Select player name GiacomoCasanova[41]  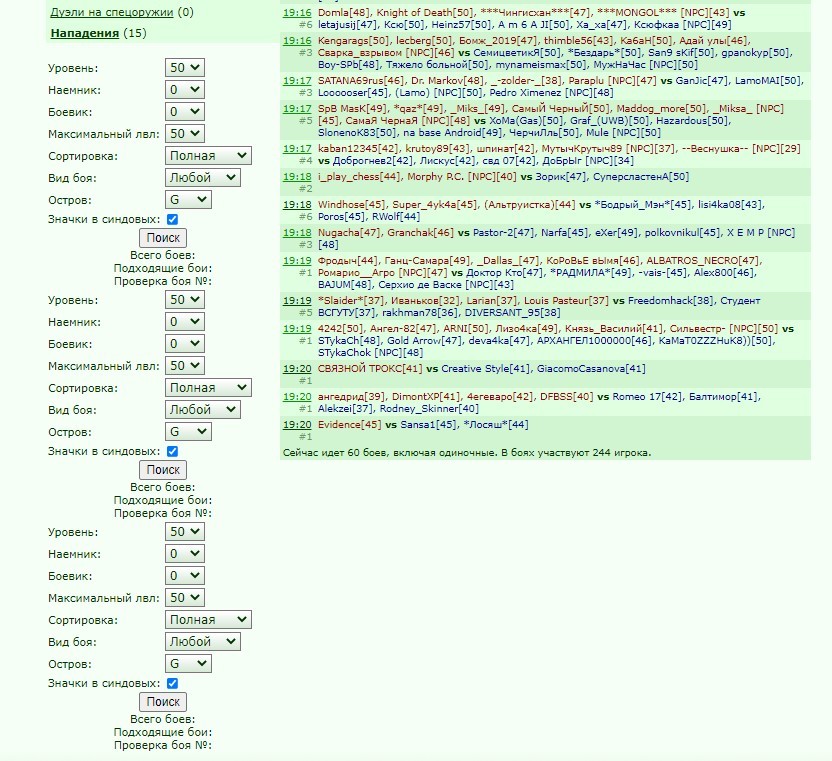pyautogui.click(x=591, y=368)
